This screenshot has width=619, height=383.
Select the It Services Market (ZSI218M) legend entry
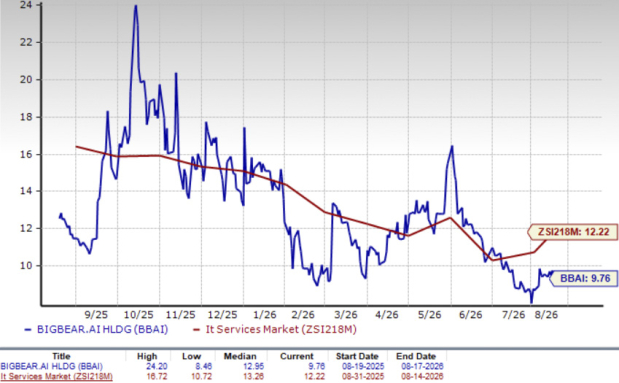[275, 329]
